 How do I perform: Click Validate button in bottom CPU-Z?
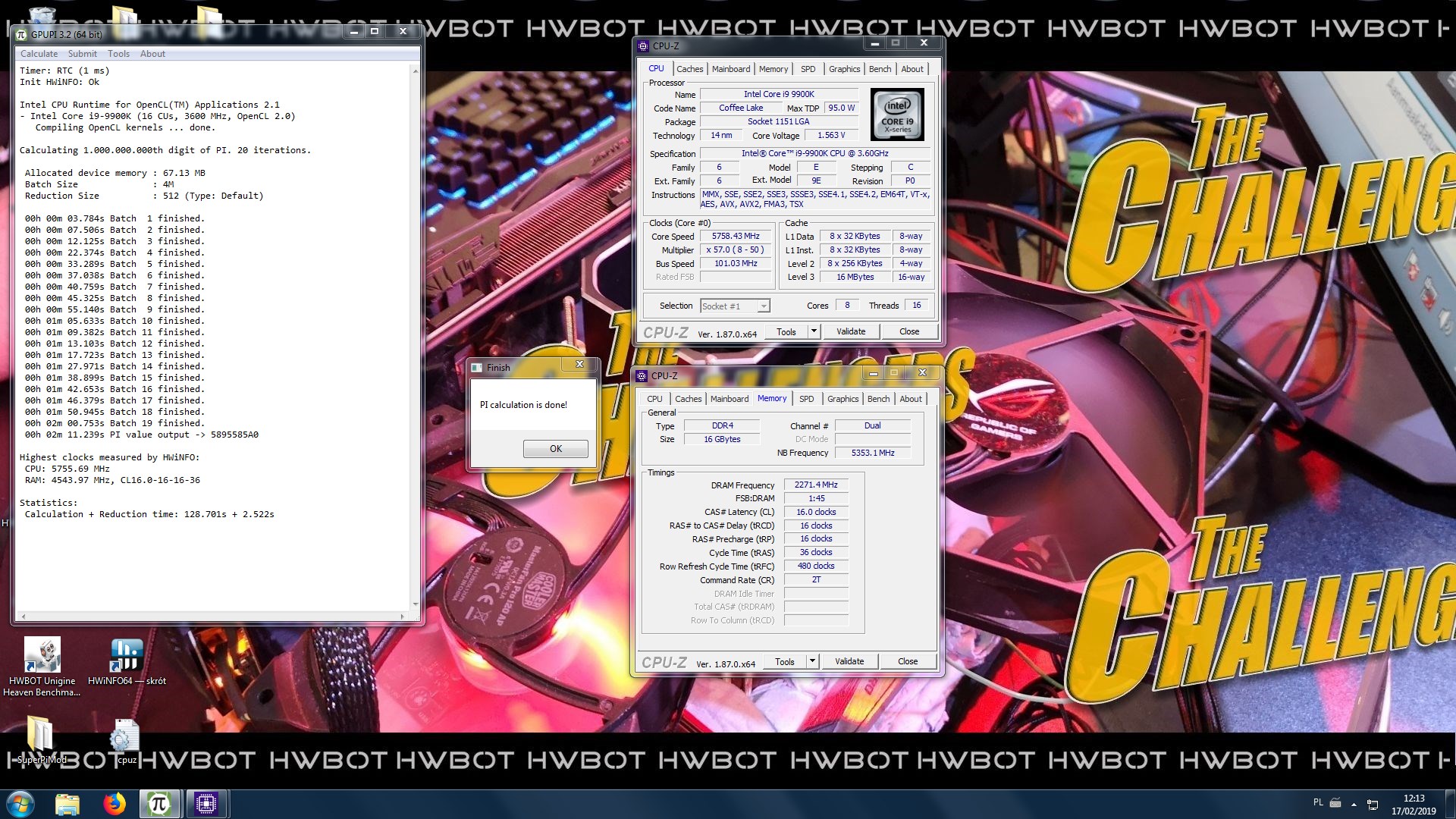point(849,661)
